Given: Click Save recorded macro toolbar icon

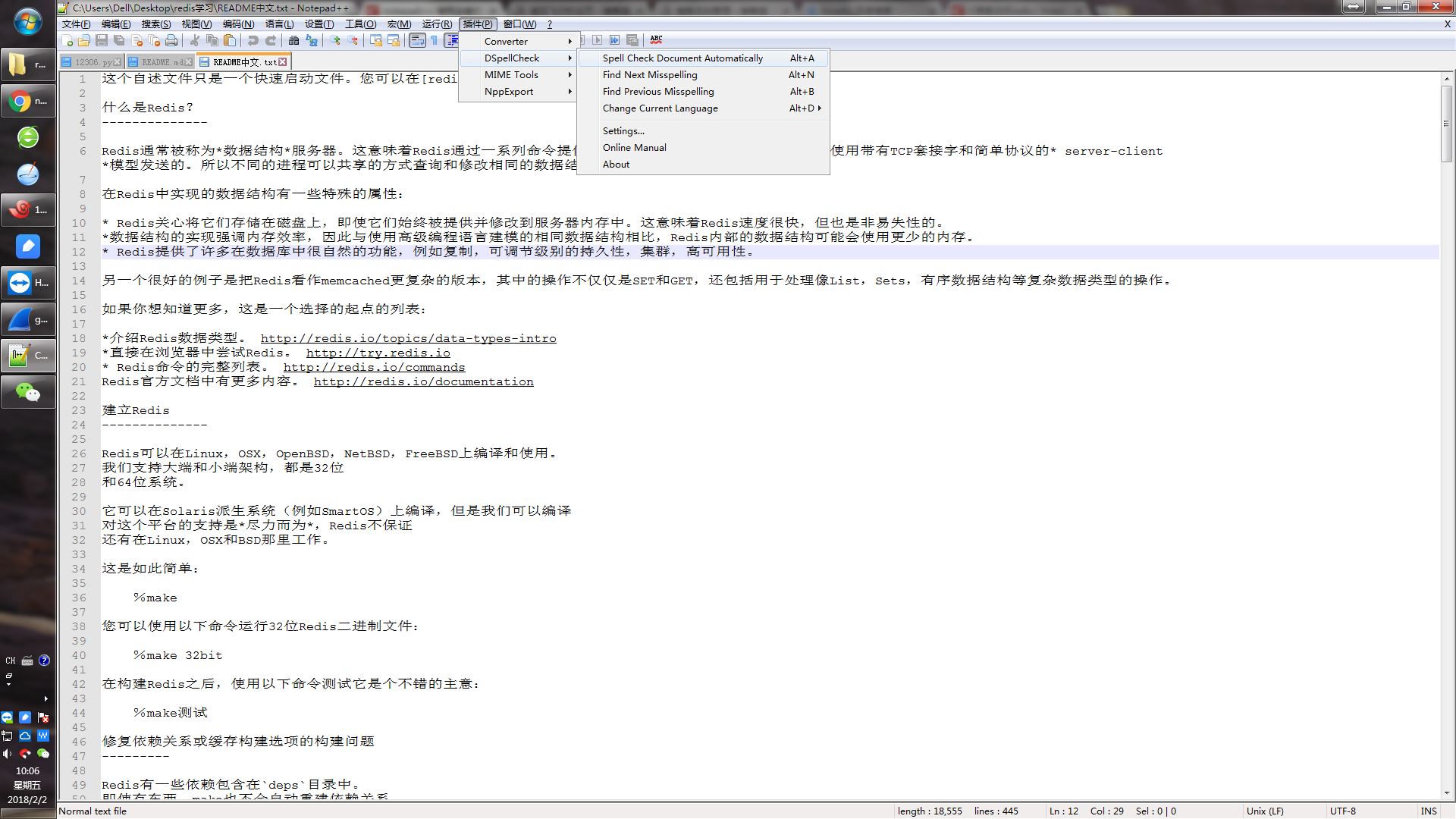Looking at the screenshot, I should pos(632,40).
